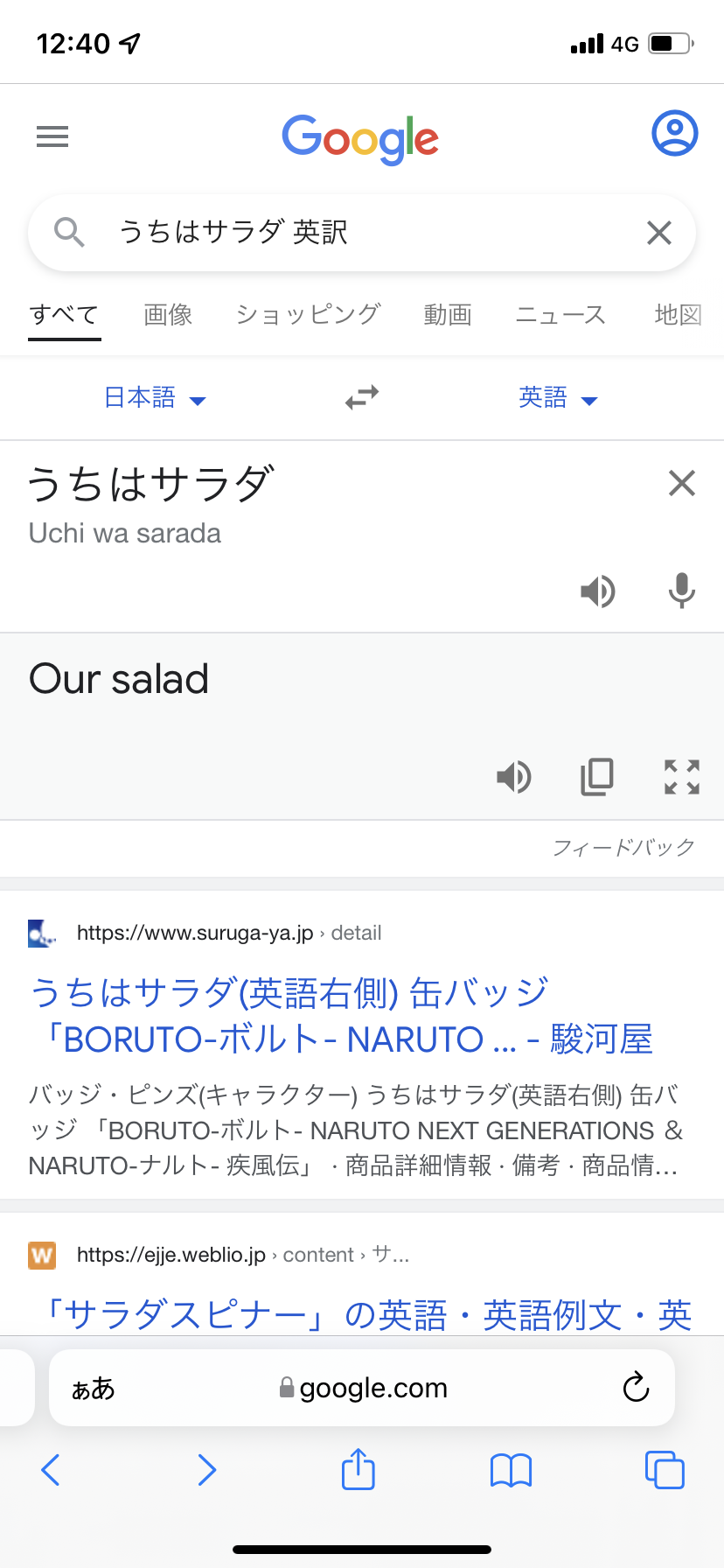Image resolution: width=724 pixels, height=1568 pixels.
Task: Reload the page in Safari
Action: click(x=636, y=1388)
